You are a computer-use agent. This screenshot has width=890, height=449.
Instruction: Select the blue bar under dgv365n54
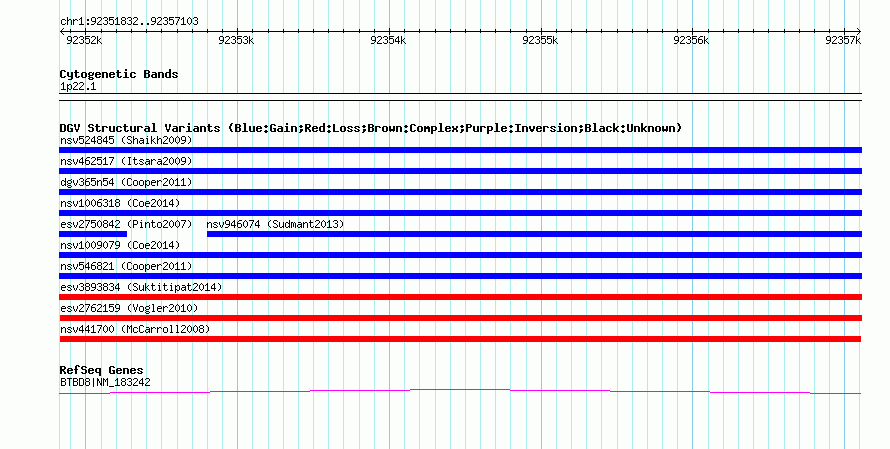tap(460, 192)
